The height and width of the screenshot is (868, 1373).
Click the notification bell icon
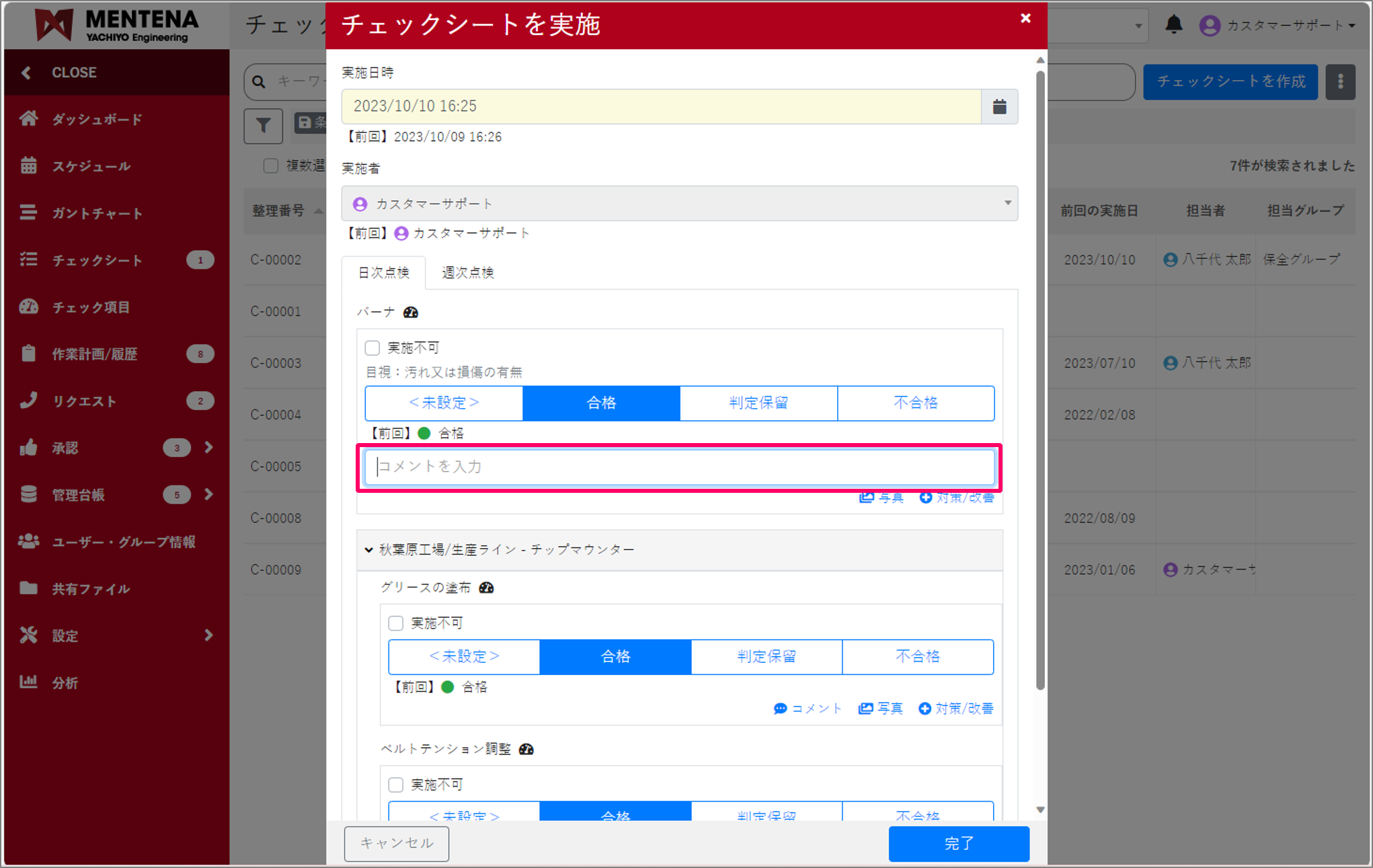pos(1173,25)
